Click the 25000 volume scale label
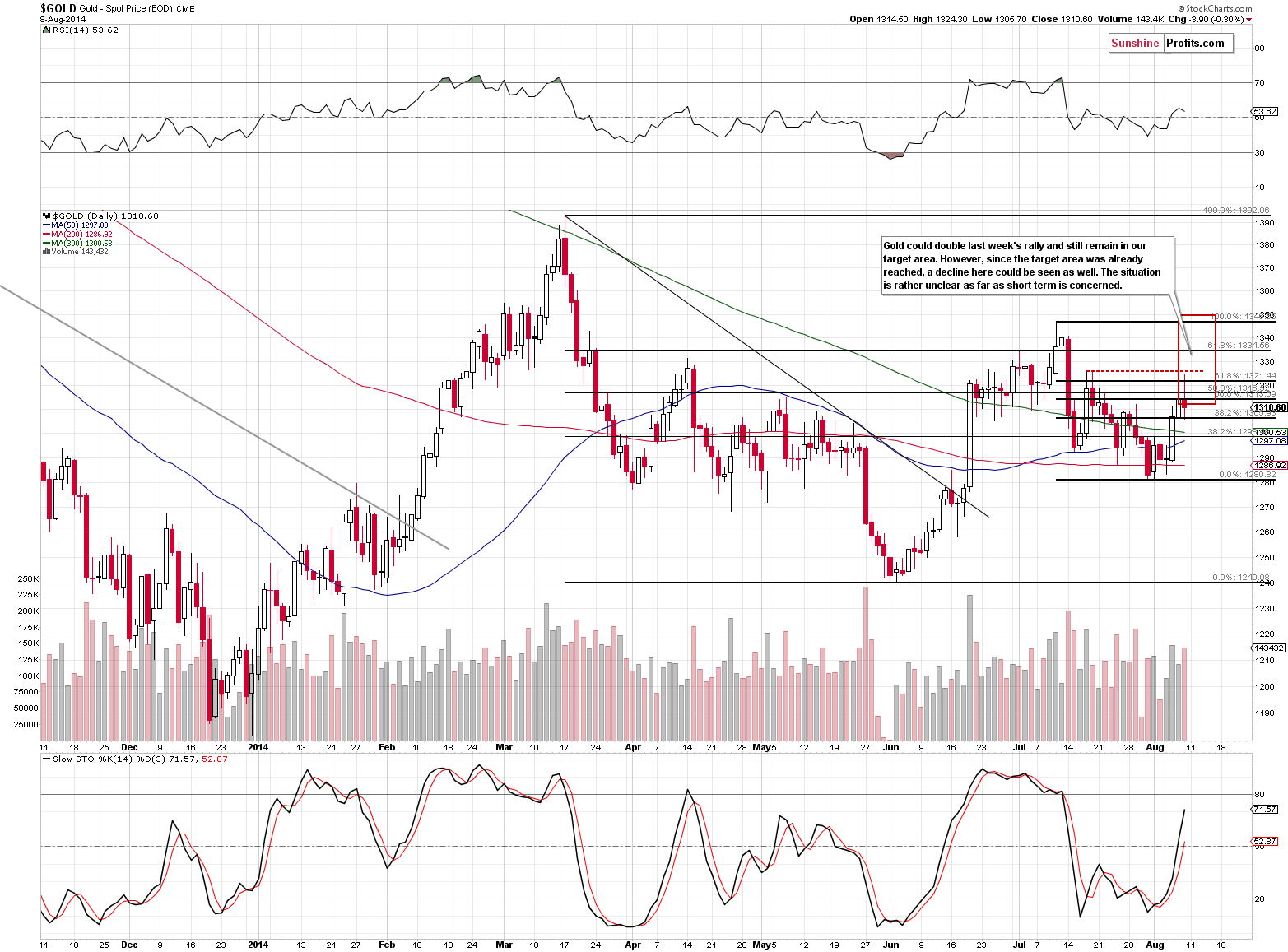The image size is (1288, 952). [x=26, y=725]
